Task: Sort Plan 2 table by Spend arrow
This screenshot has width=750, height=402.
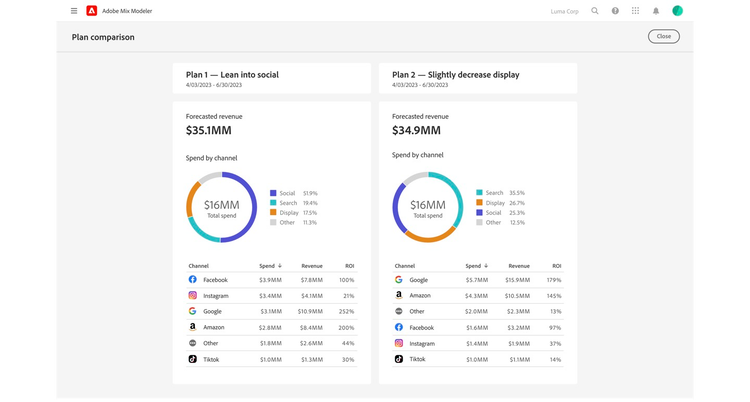Action: click(485, 266)
